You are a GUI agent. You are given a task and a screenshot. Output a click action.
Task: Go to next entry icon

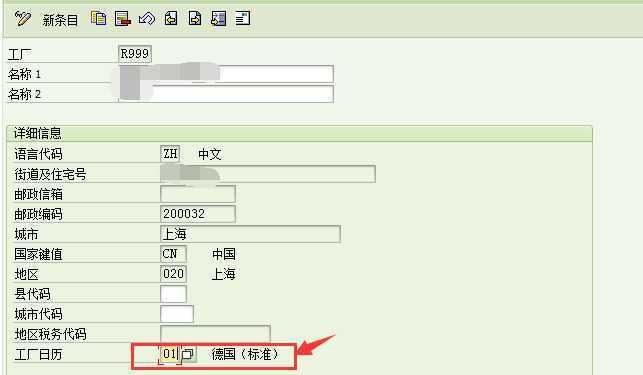[195, 19]
